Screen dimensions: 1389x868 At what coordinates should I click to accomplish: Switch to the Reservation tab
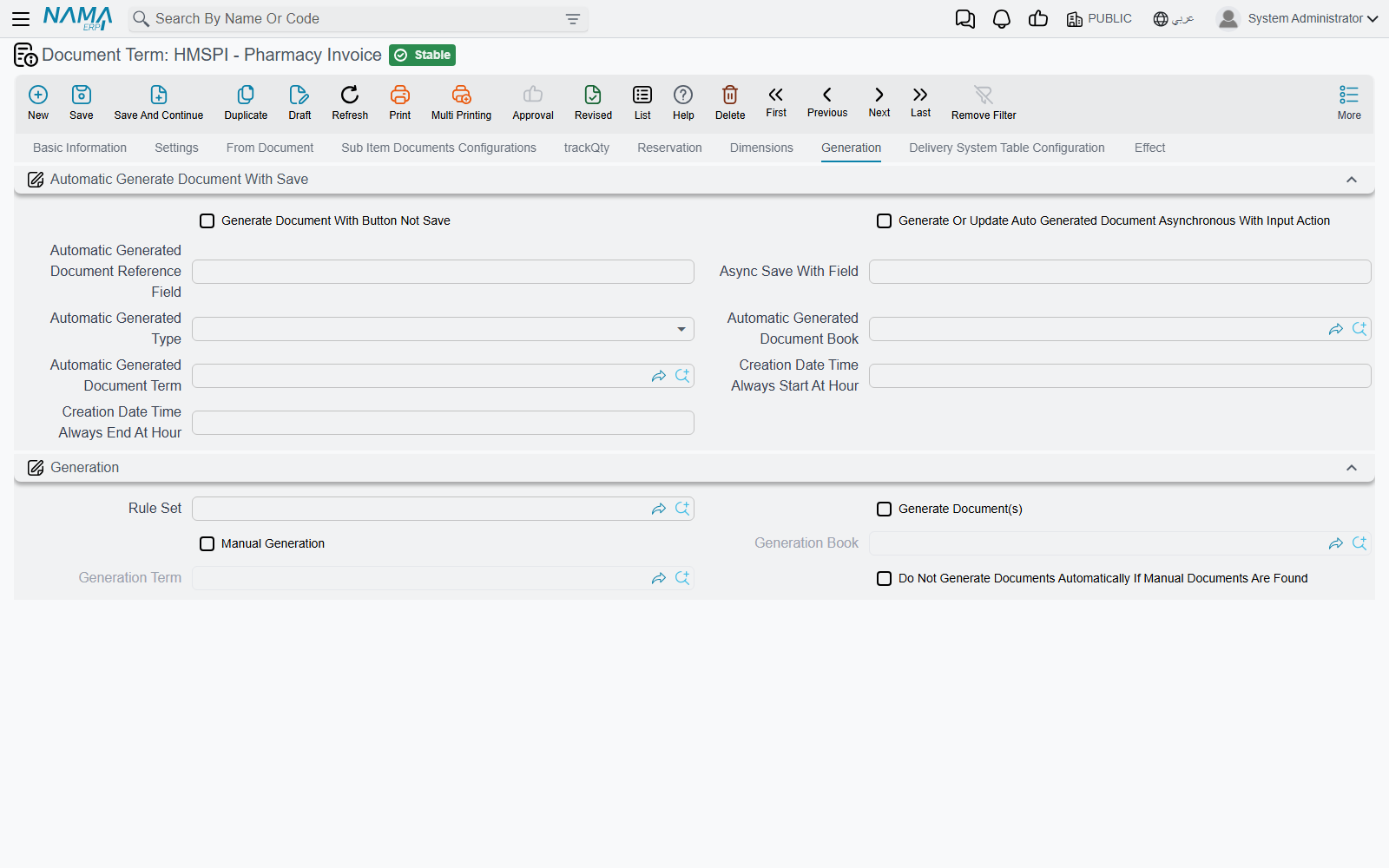(669, 148)
